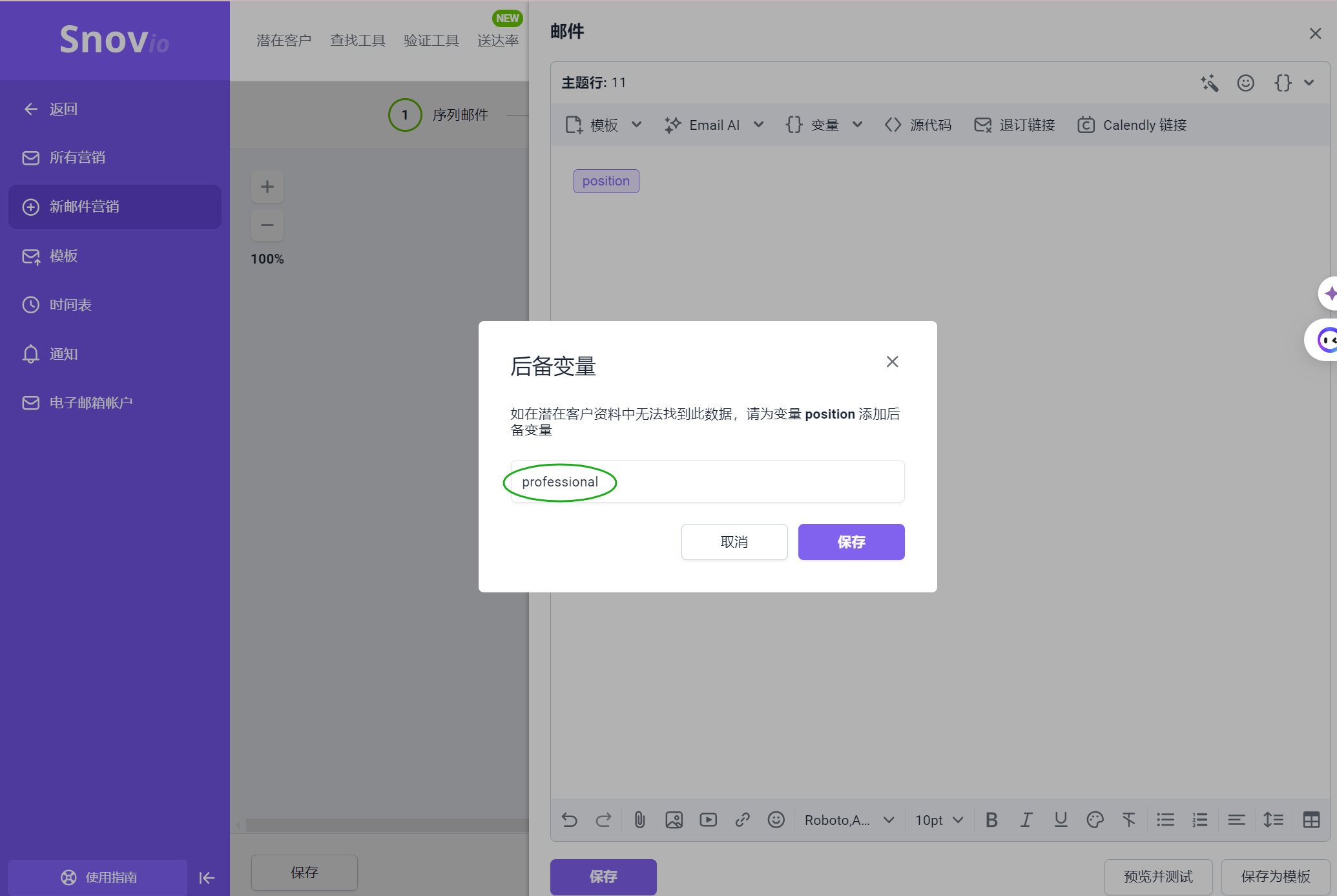Collapse the sidebar with the arrow icon
Screen dimensions: 1337x896
tap(207, 877)
